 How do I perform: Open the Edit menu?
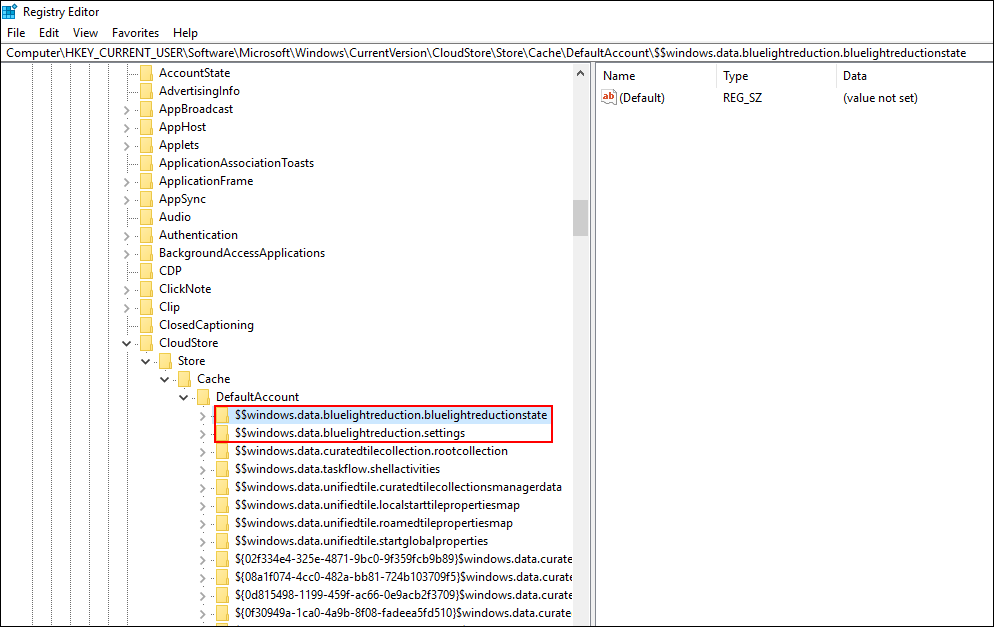(x=49, y=33)
